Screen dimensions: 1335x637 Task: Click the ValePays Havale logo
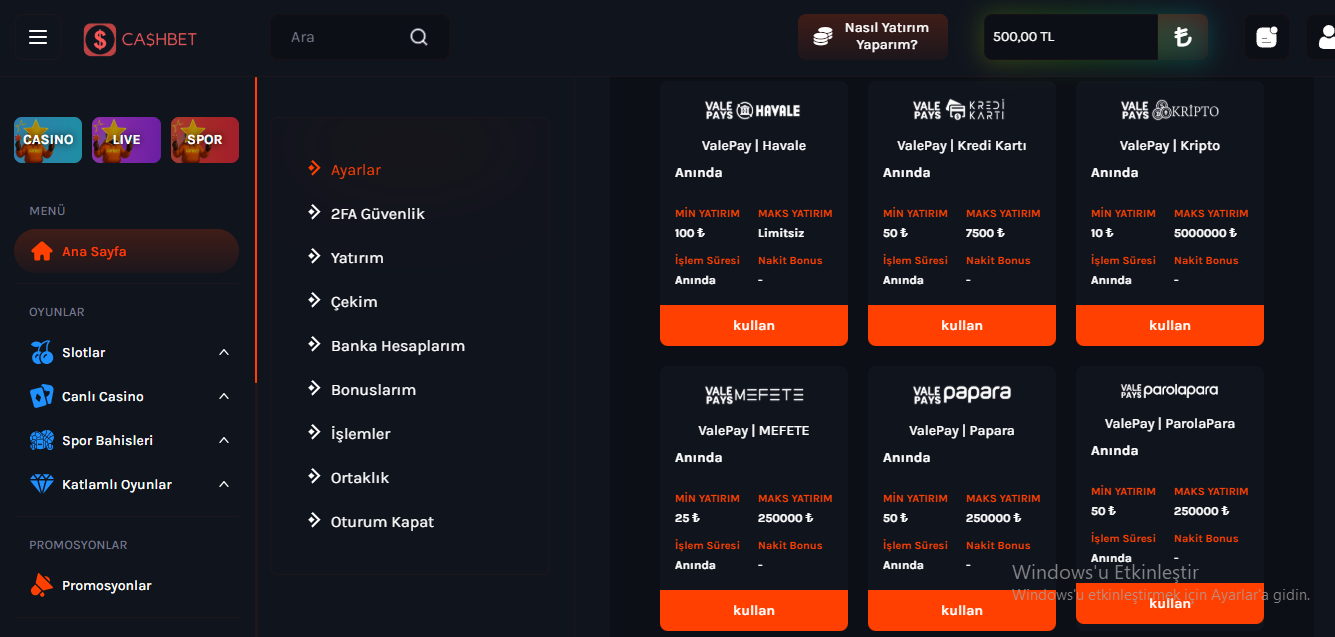tap(753, 110)
